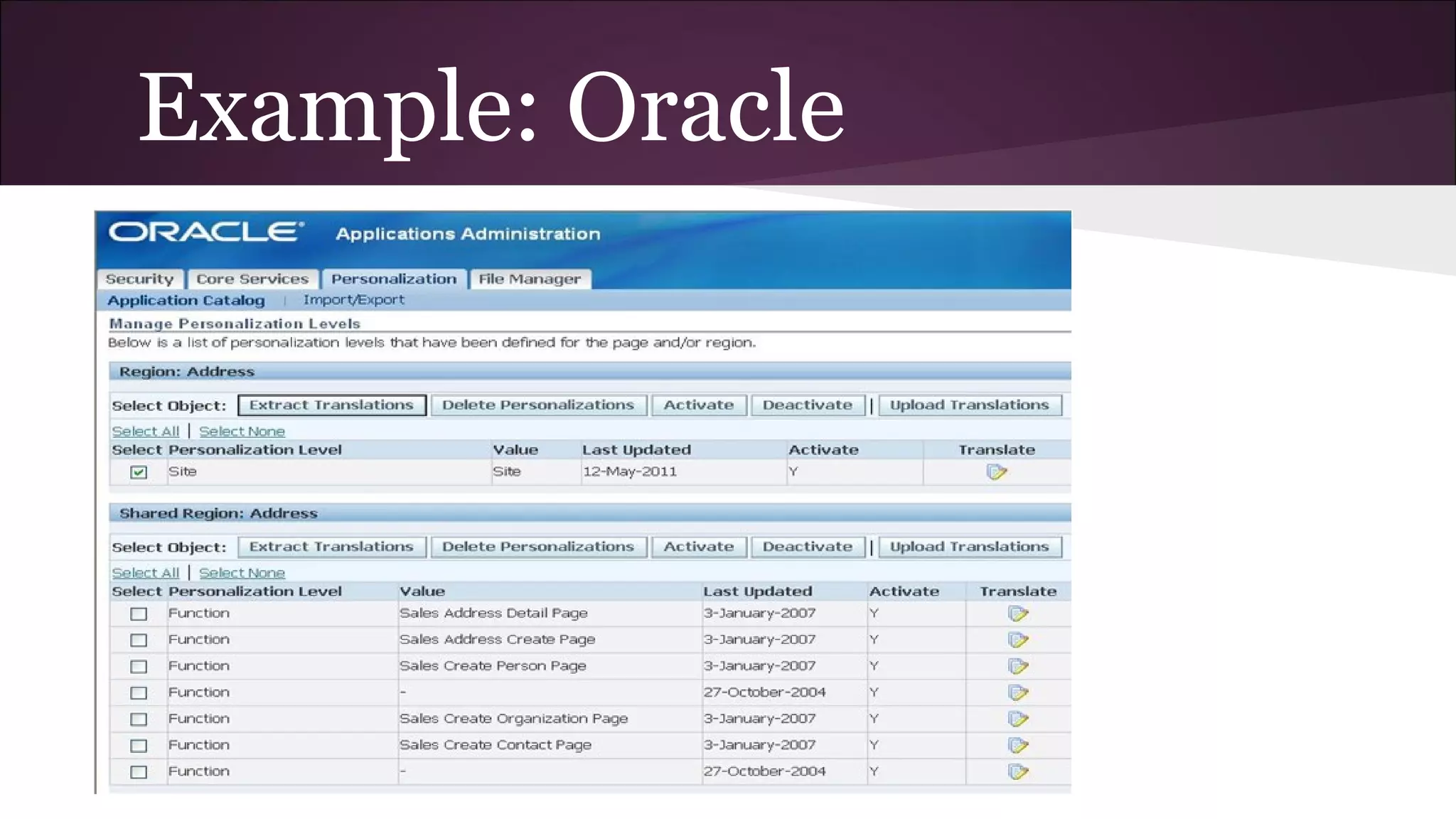The image size is (1456, 819).
Task: Click the Oracle logo
Action: click(x=206, y=232)
